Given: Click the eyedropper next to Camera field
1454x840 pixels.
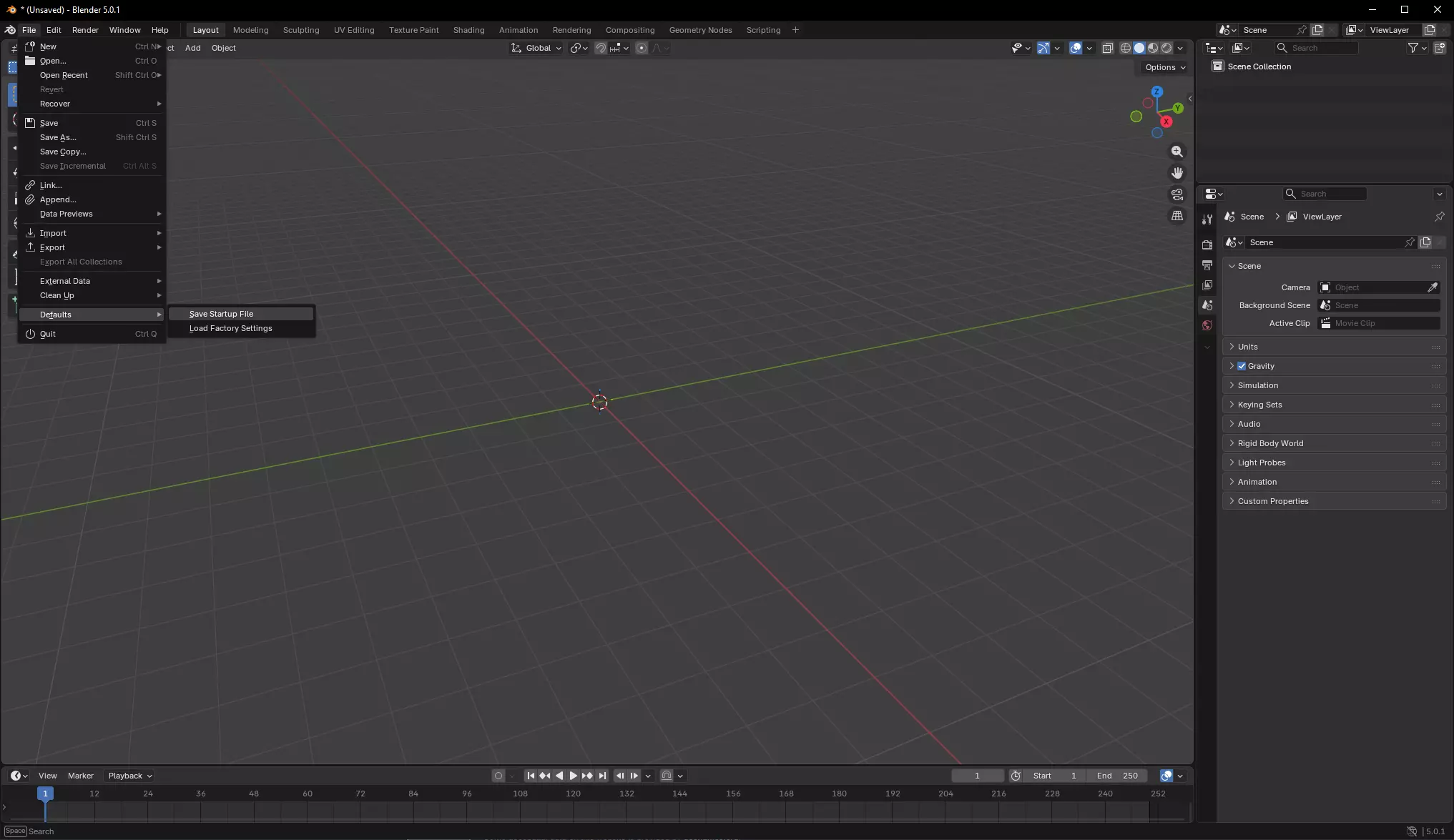Looking at the screenshot, I should (x=1433, y=287).
